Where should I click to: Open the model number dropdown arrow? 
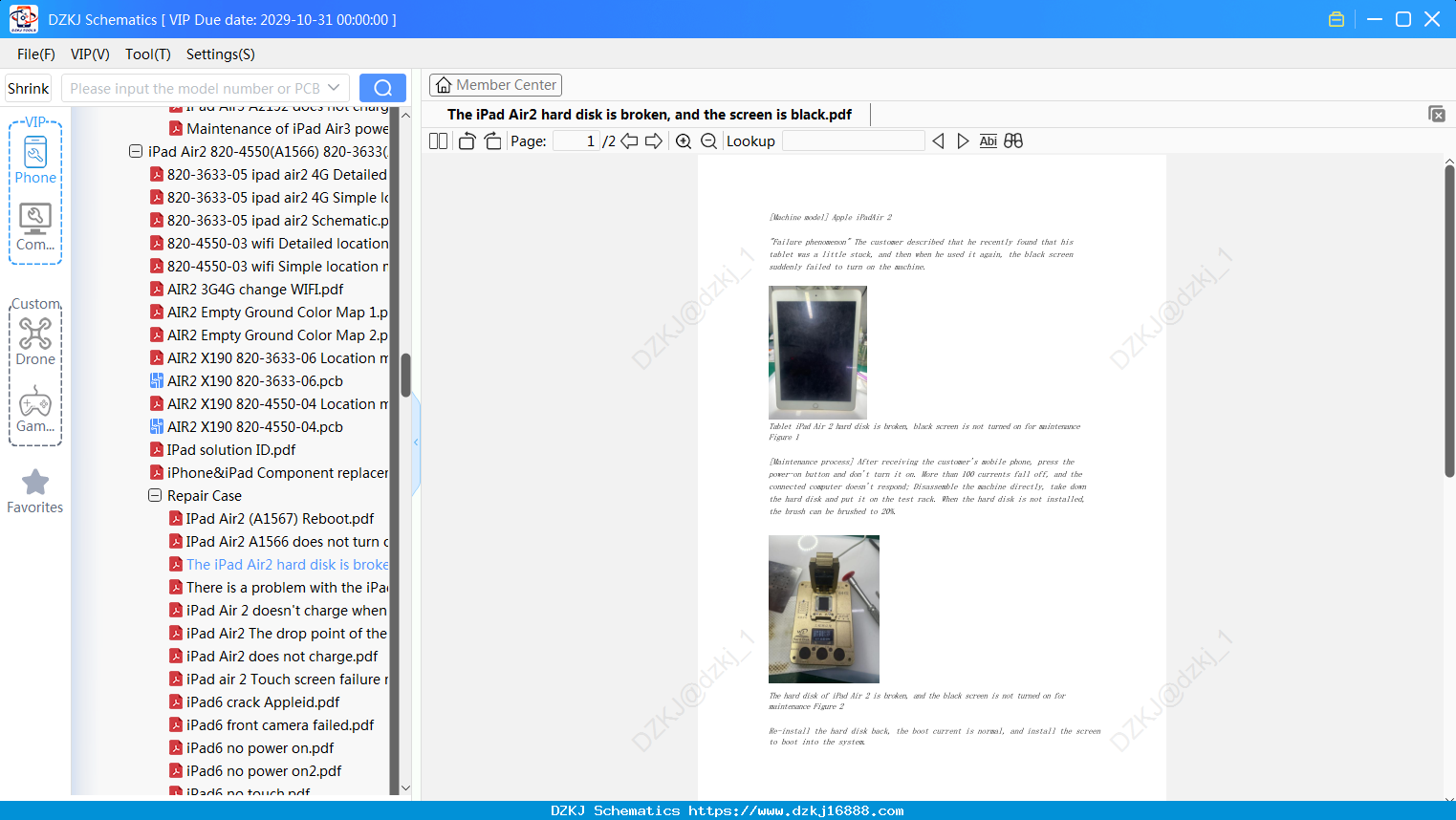(334, 88)
